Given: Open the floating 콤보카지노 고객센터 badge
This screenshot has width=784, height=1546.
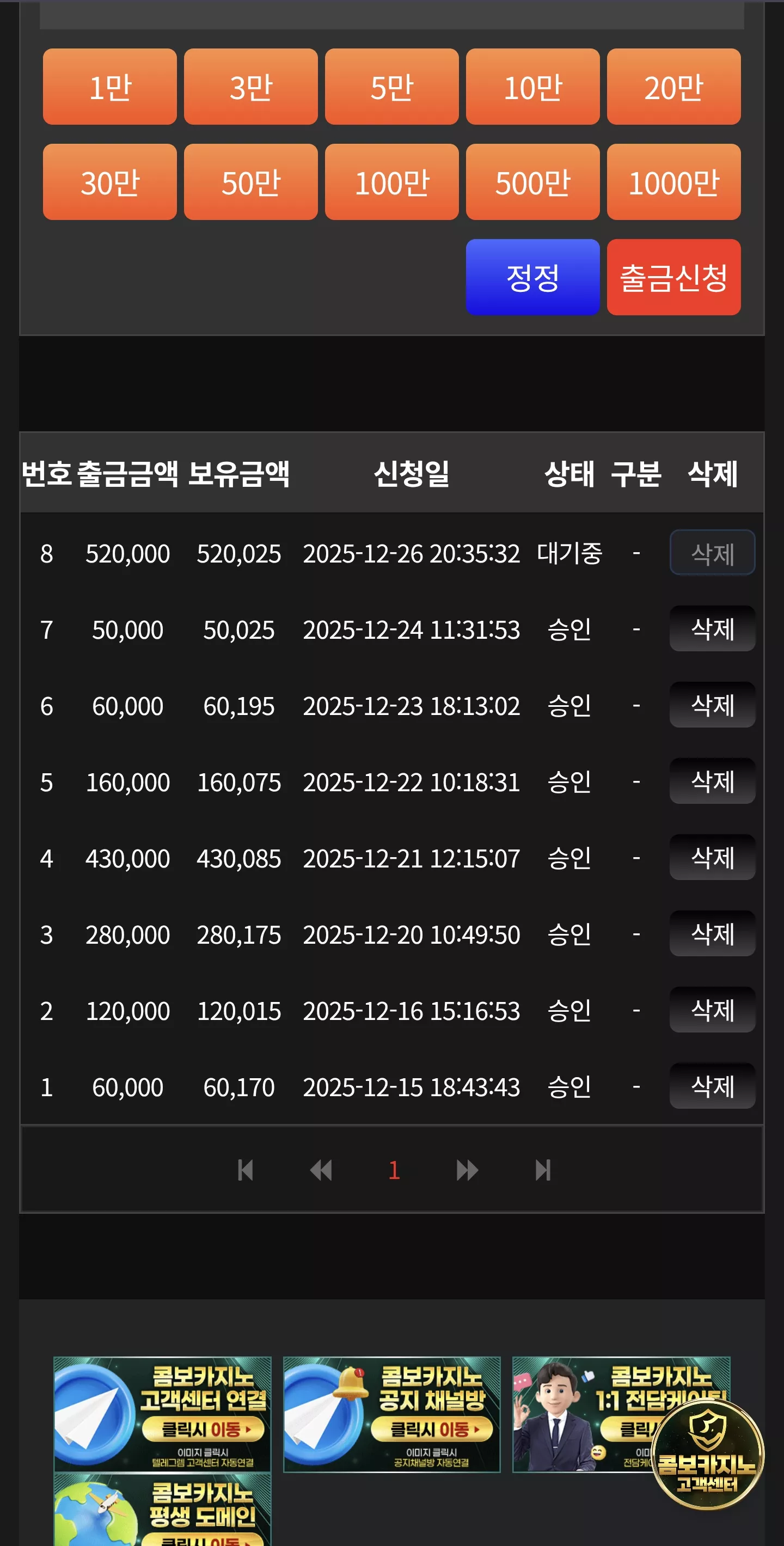Looking at the screenshot, I should click(x=708, y=1453).
